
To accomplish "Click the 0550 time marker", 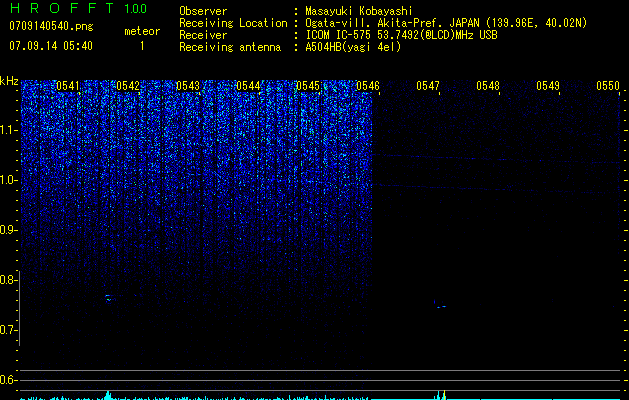I will [608, 86].
